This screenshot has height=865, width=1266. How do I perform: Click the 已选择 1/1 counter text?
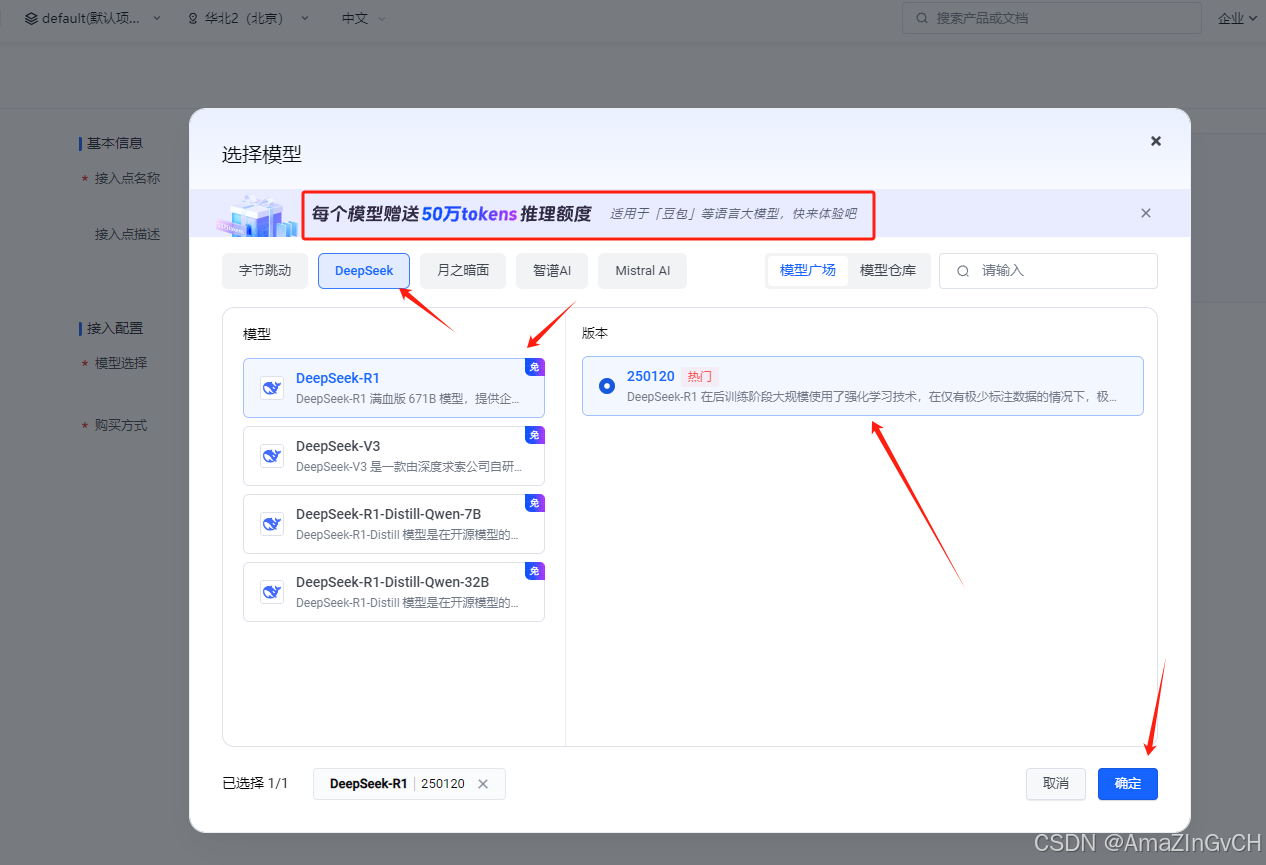(x=255, y=784)
